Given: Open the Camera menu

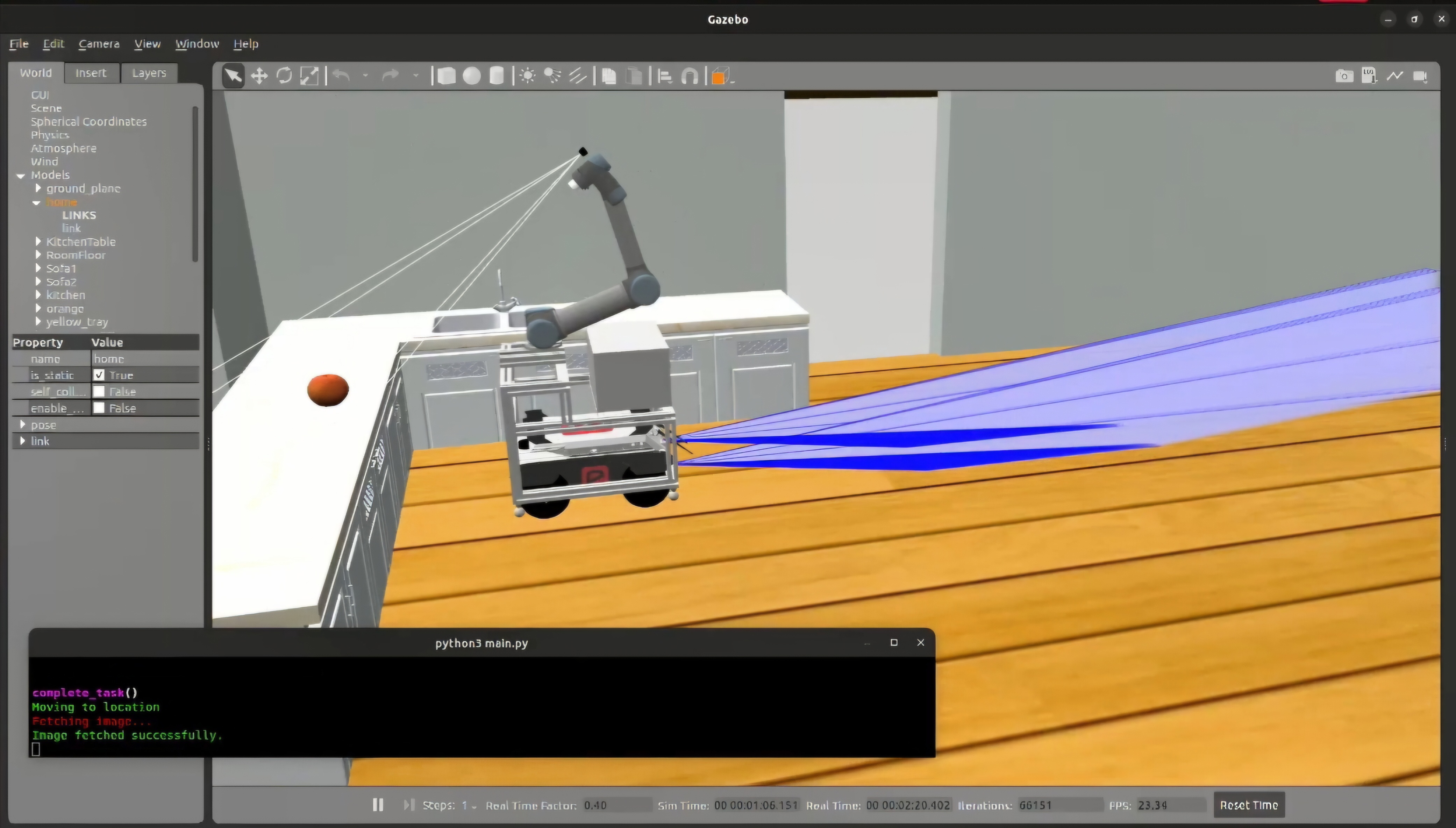Looking at the screenshot, I should pos(99,44).
